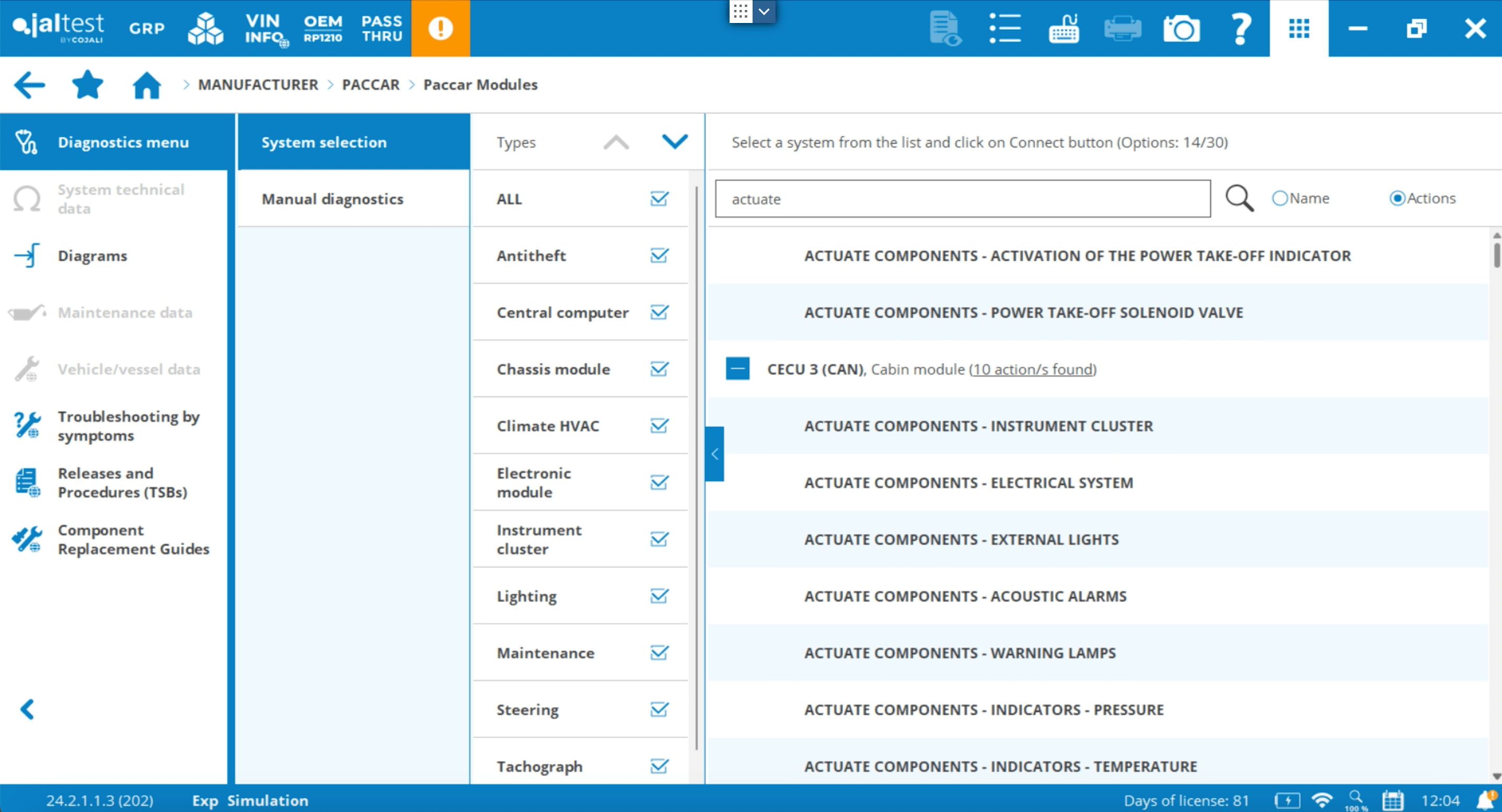1502x812 pixels.
Task: Click the orange warning alert icon
Action: [440, 28]
